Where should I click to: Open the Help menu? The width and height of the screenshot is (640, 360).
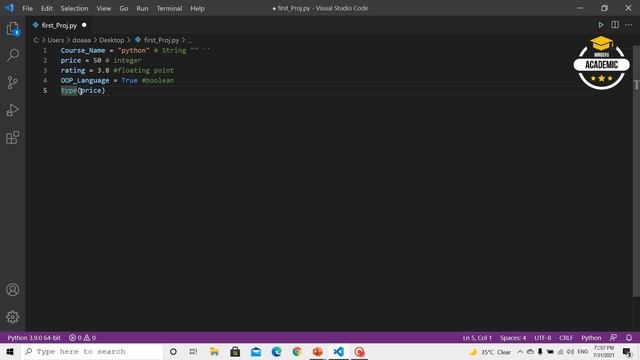(x=198, y=8)
